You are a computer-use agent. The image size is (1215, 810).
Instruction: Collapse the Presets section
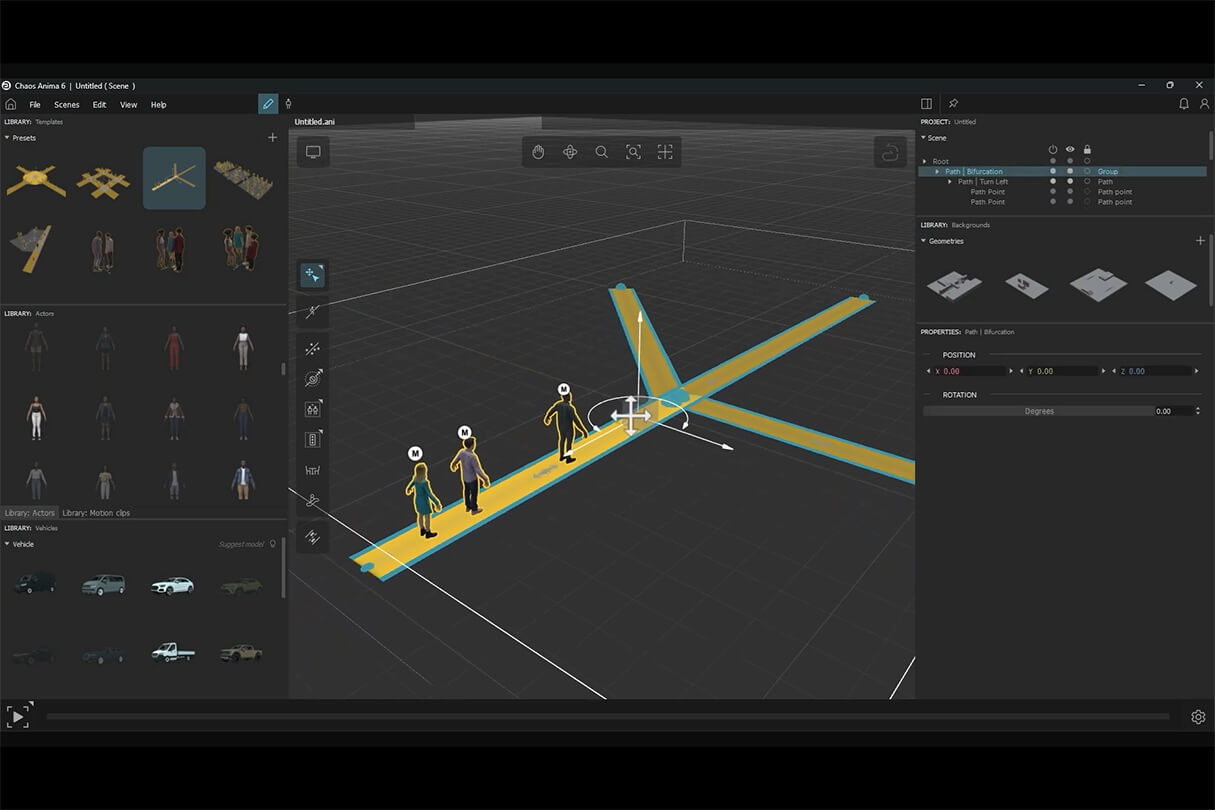pyautogui.click(x=7, y=138)
